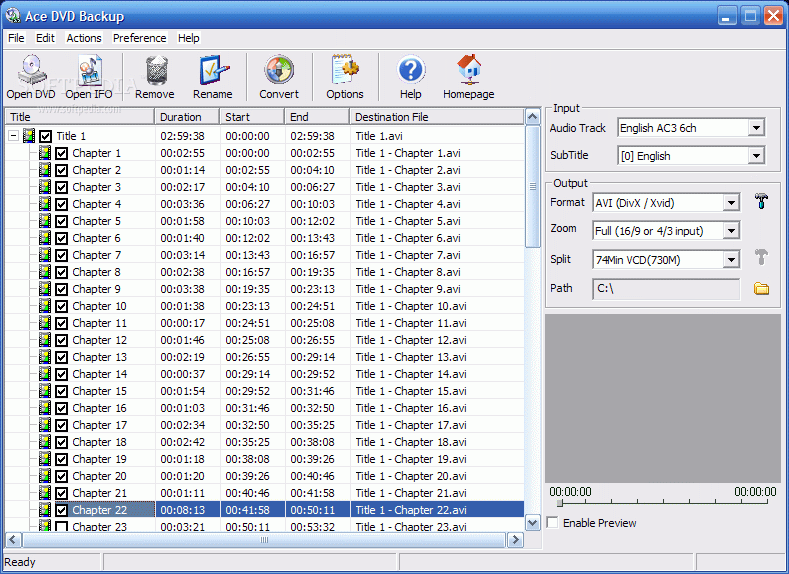Click the Remove trash bin icon

[x=156, y=70]
